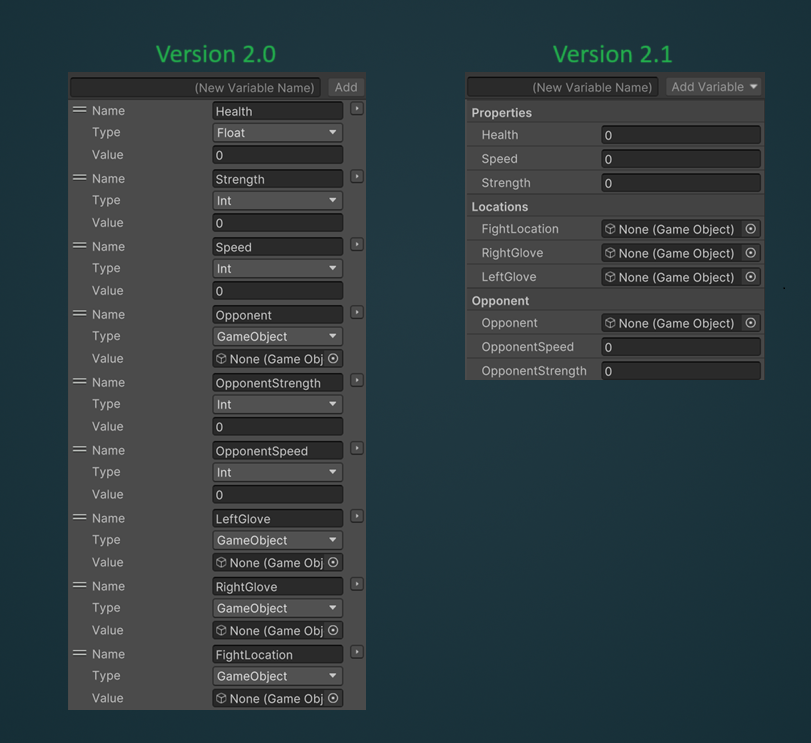Open object picker for FightLocation in Version 2.1
Viewport: 811px width, 743px height.
click(x=750, y=229)
